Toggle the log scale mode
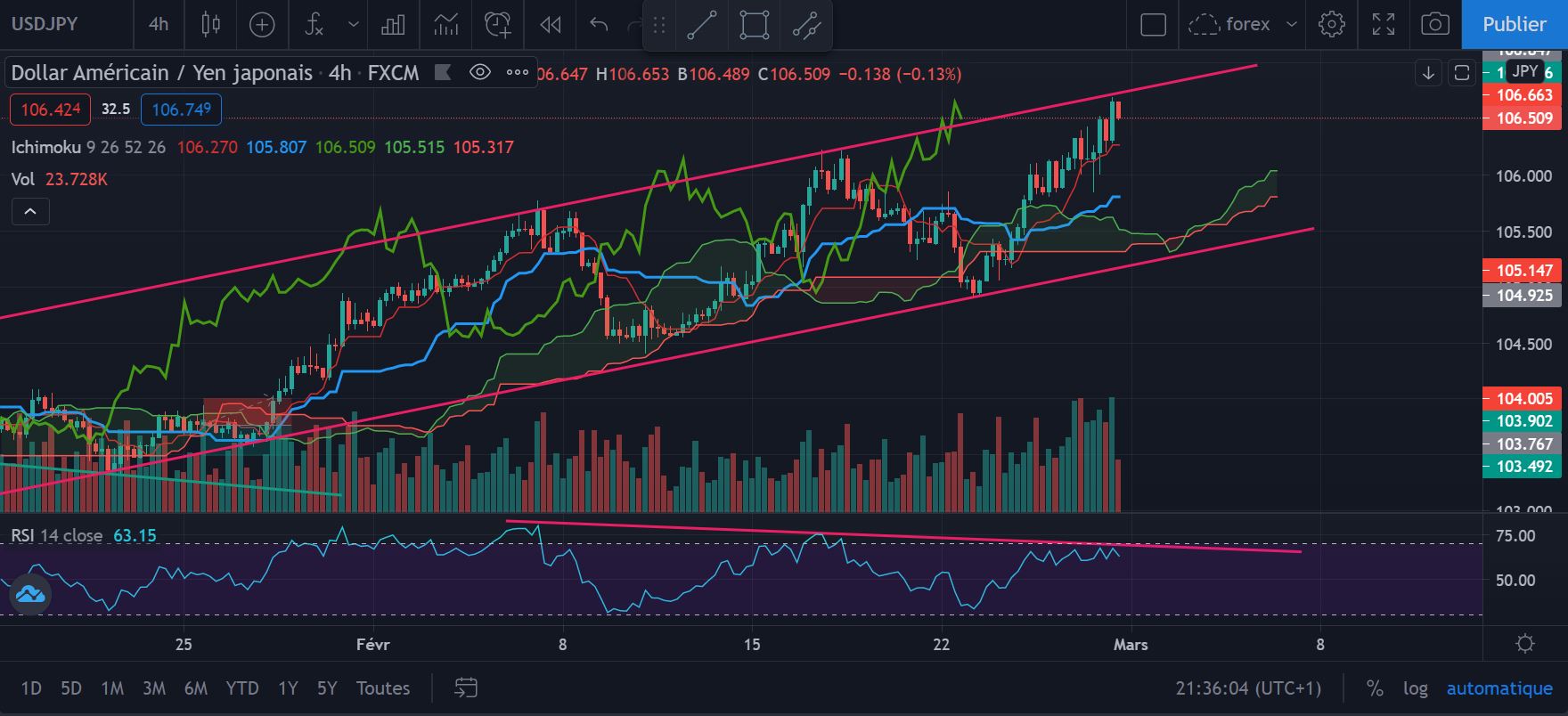 click(1416, 688)
